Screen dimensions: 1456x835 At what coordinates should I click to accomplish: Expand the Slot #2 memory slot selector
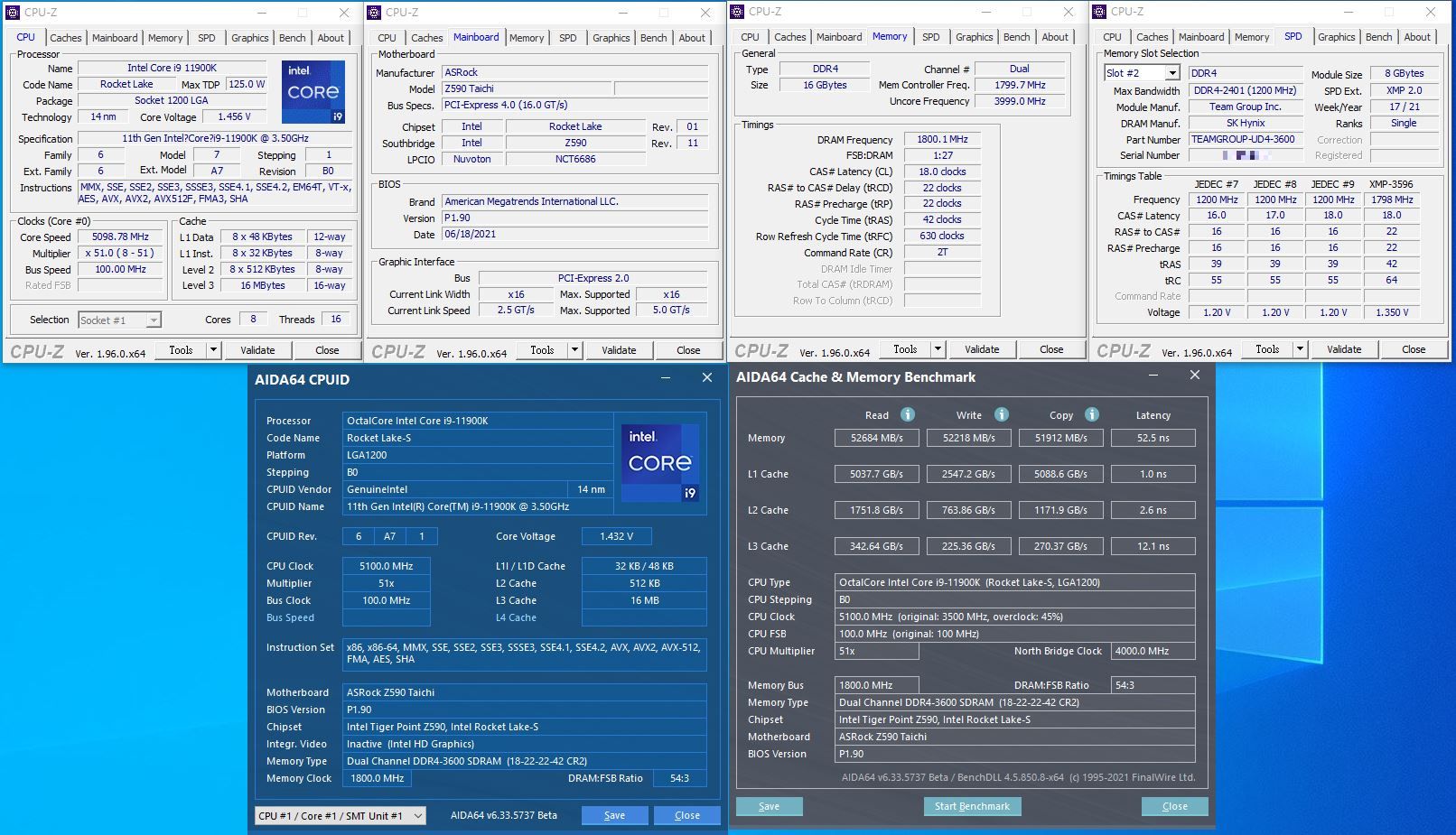coord(1172,73)
